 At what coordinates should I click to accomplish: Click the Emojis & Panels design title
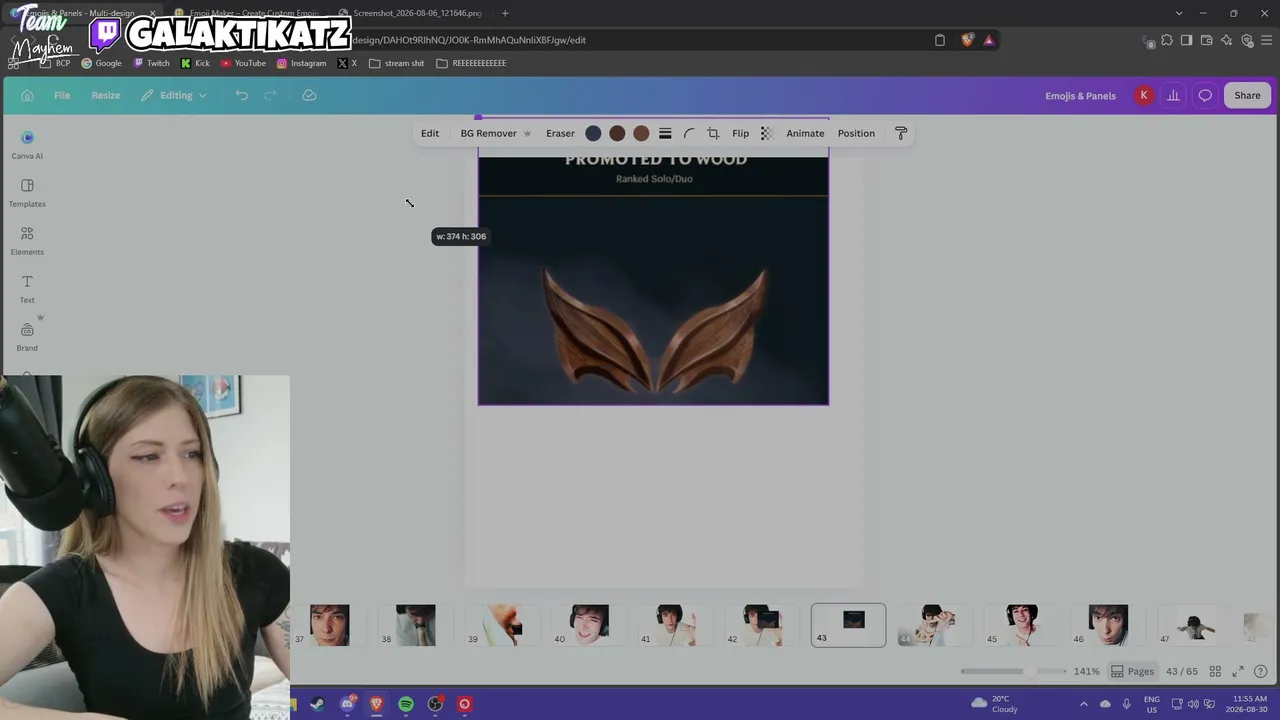click(x=1080, y=95)
